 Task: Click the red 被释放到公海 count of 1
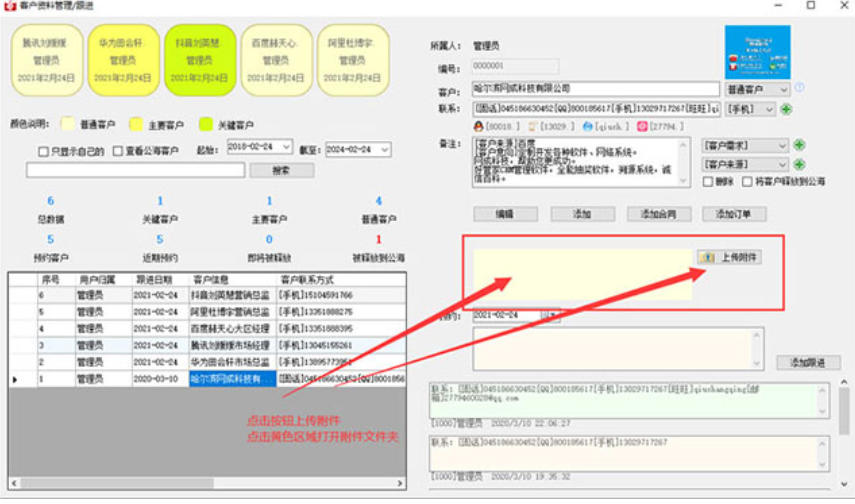(x=378, y=239)
